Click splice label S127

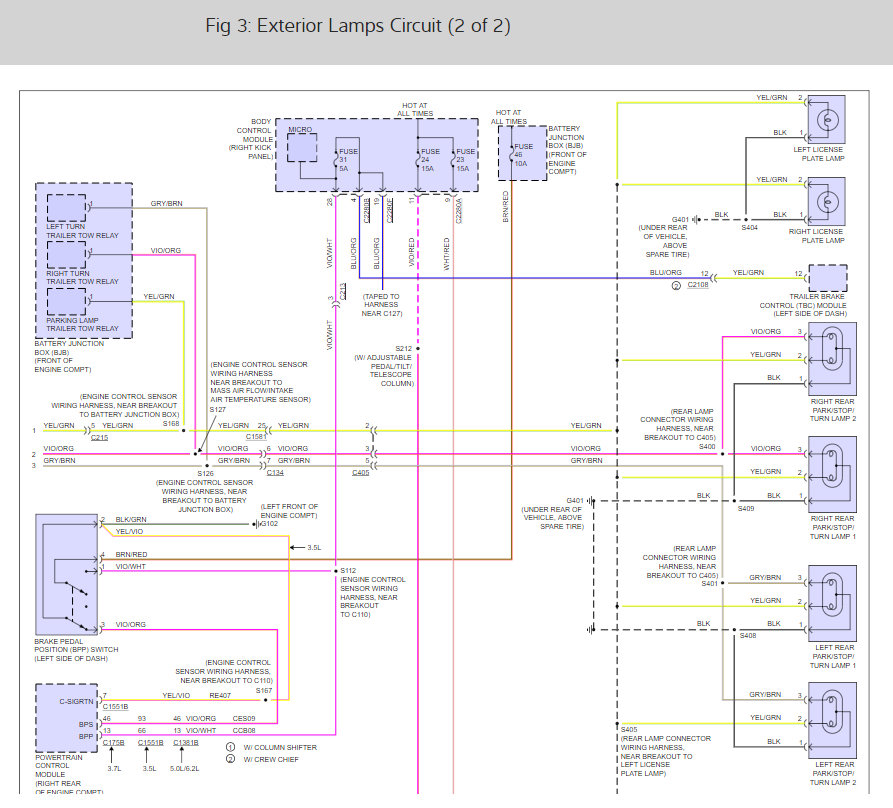(x=218, y=409)
